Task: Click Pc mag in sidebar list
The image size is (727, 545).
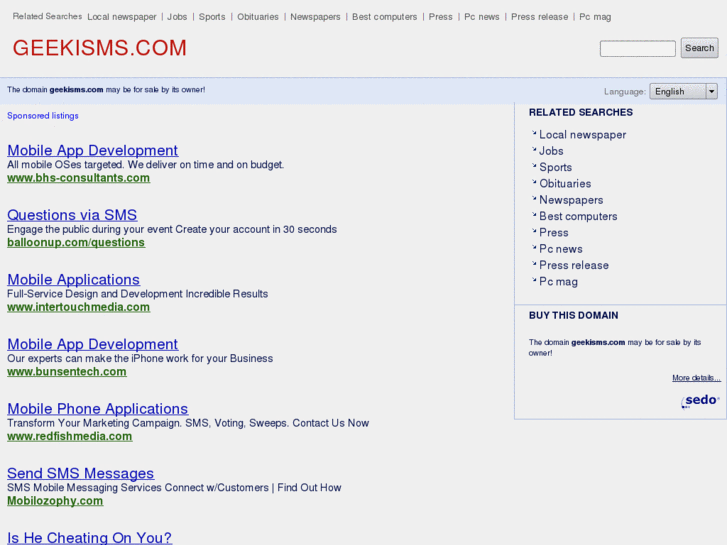Action: point(558,282)
